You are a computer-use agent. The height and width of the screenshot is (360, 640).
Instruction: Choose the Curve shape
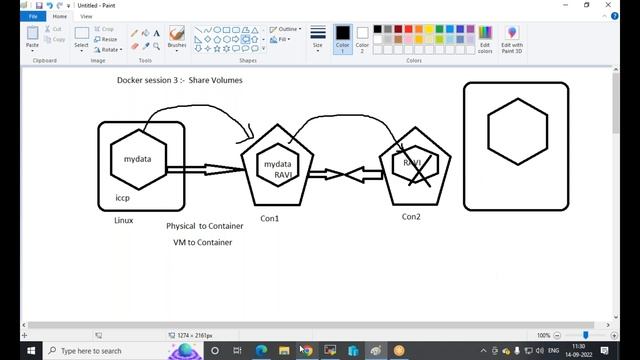[208, 30]
